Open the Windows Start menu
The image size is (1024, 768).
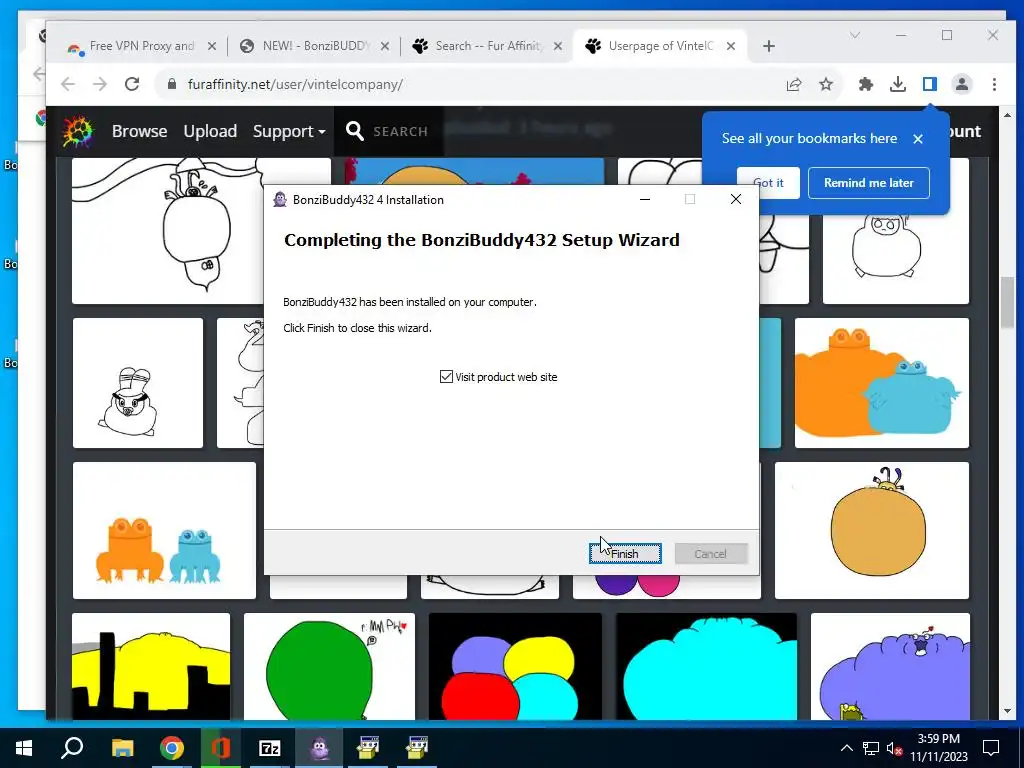coord(24,748)
